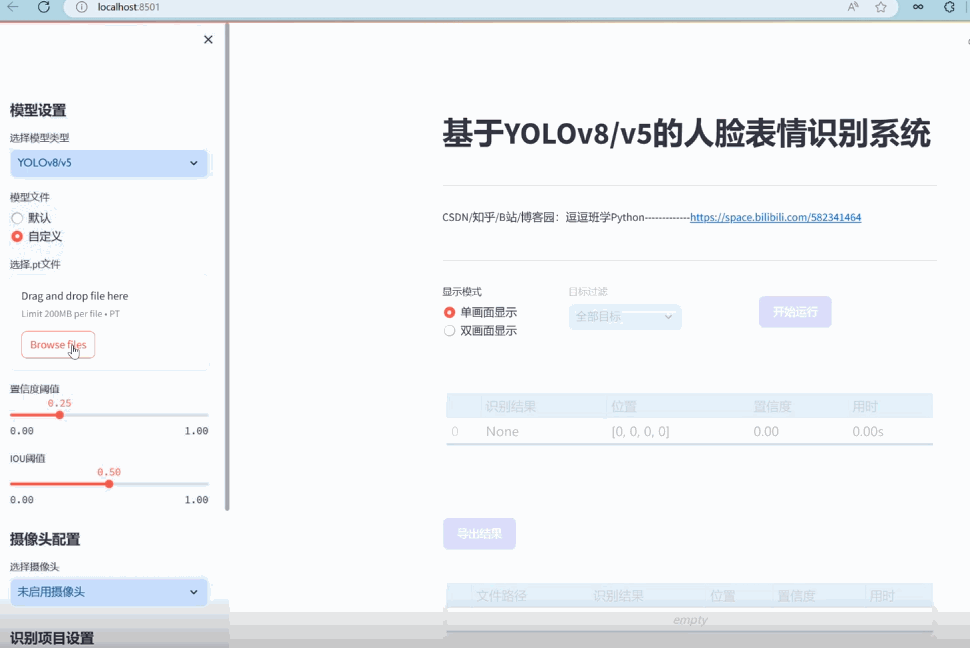Click the page title 基于YOLOv8/v5的人脸表情识别系统
This screenshot has height=648, width=970.
686,134
